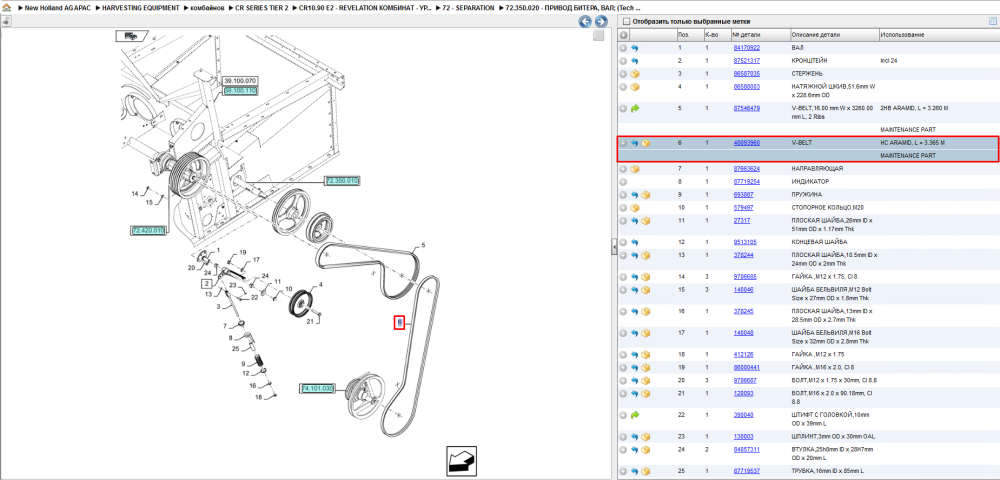Click the green arrow for ШТИФТ С ГОЛОВКОЙ
Screen dimensions: 1000x480
point(635,415)
